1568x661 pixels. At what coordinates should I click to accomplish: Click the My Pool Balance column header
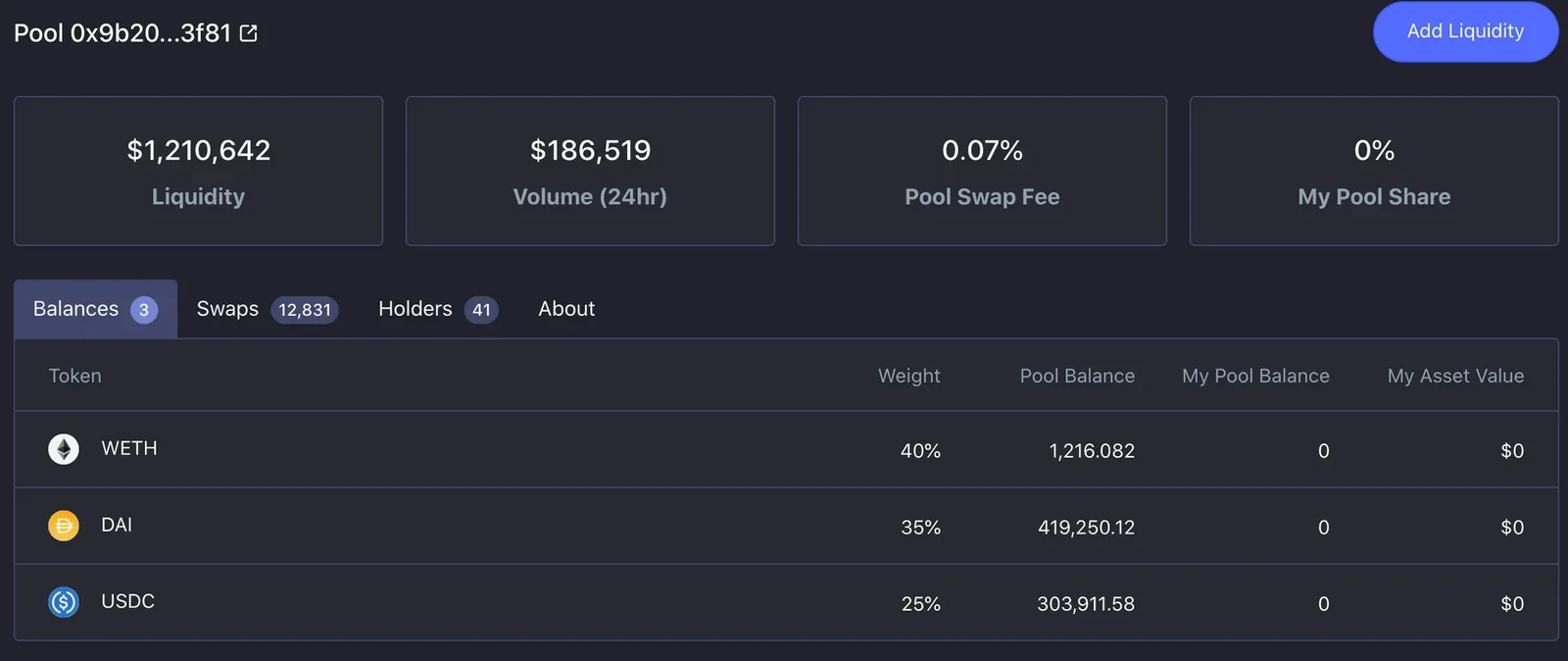tap(1255, 376)
